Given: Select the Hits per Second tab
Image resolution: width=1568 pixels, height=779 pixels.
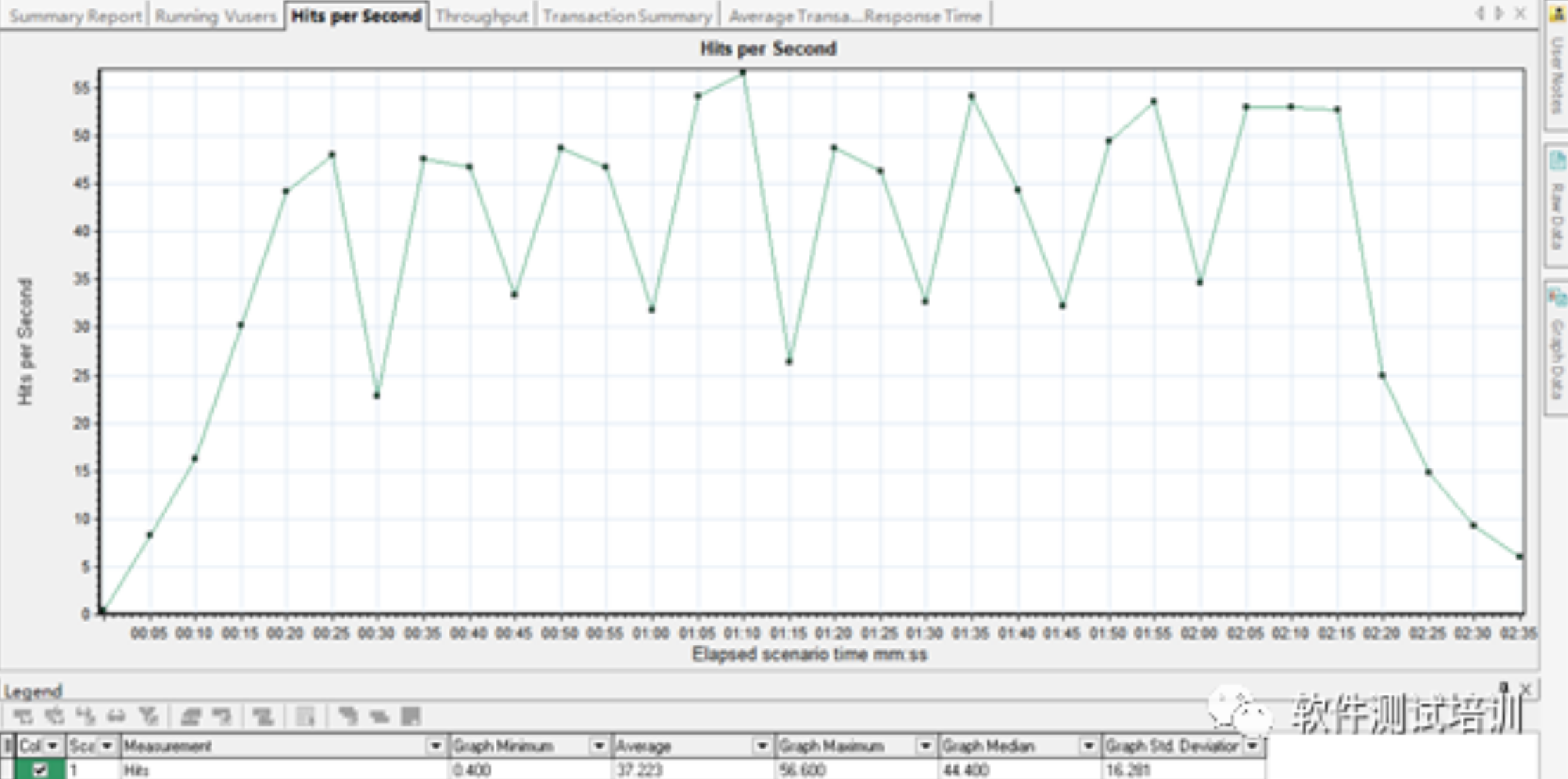Looking at the screenshot, I should pos(356,15).
